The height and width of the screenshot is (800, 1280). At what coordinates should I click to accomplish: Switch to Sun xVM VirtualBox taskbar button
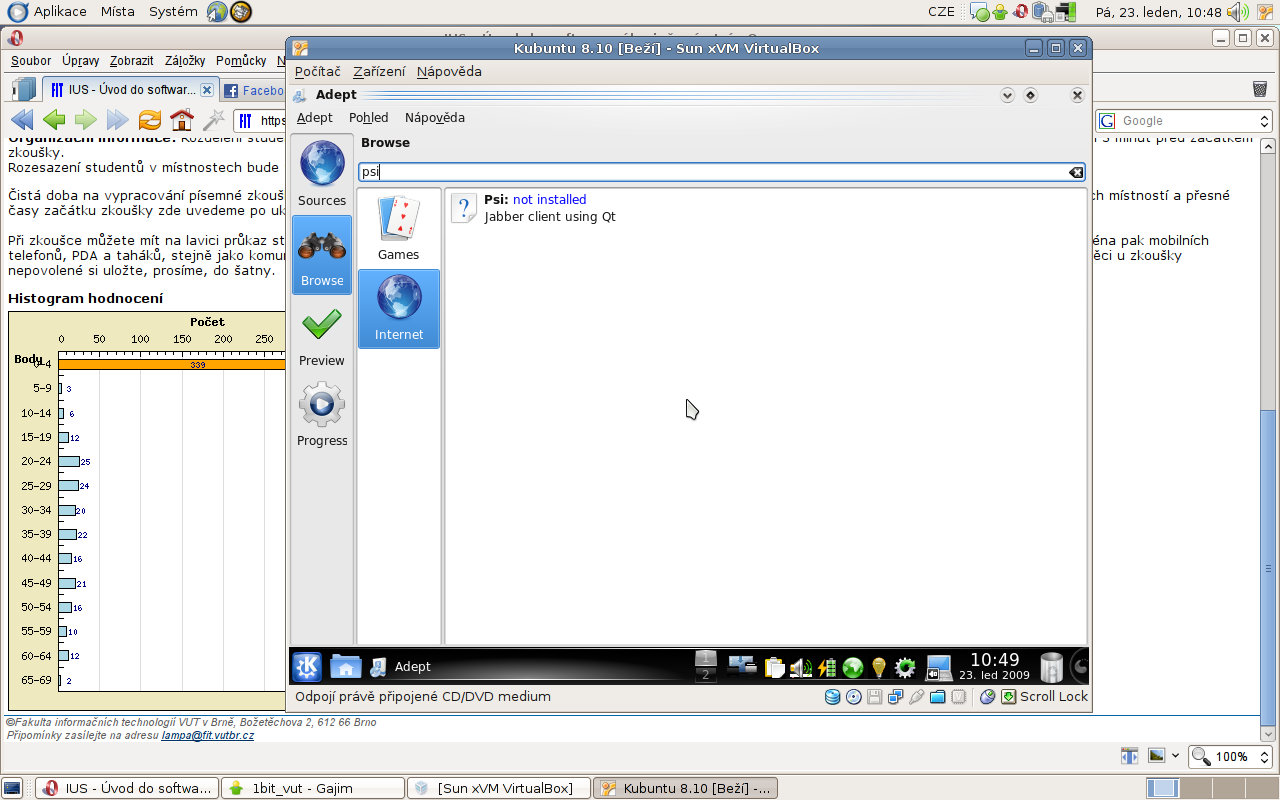point(498,788)
